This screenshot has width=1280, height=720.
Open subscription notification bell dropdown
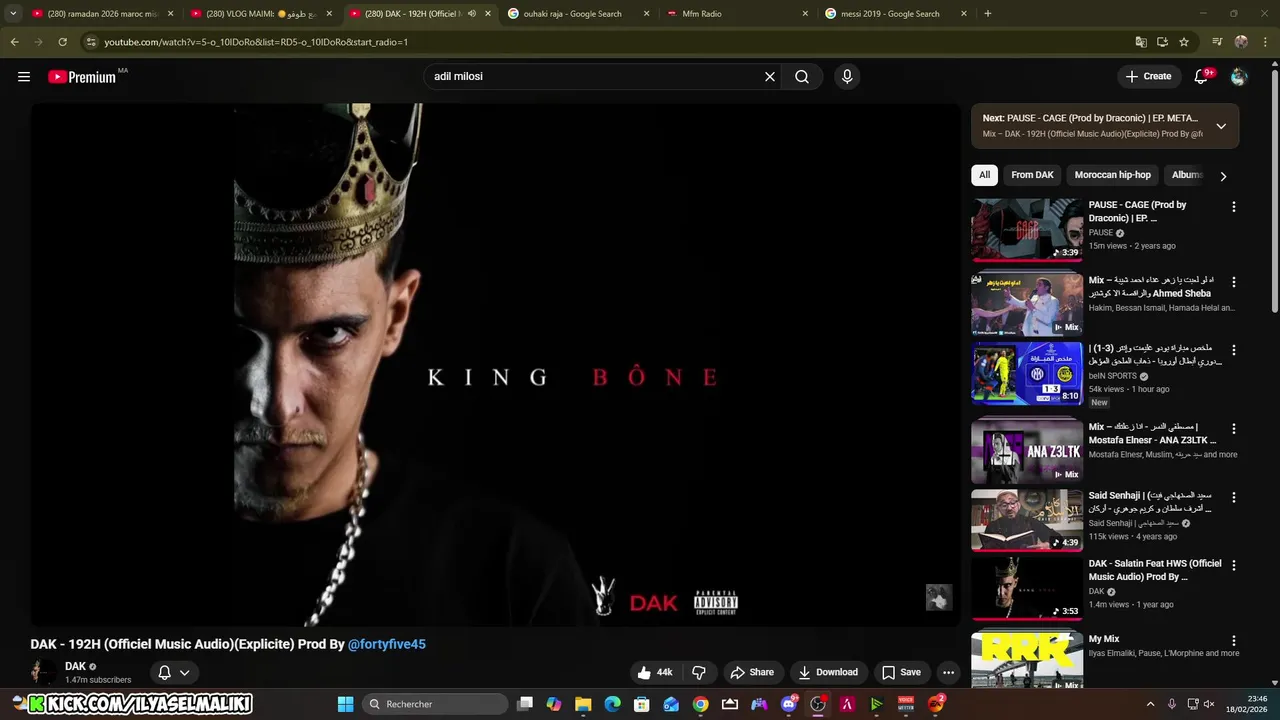(174, 673)
